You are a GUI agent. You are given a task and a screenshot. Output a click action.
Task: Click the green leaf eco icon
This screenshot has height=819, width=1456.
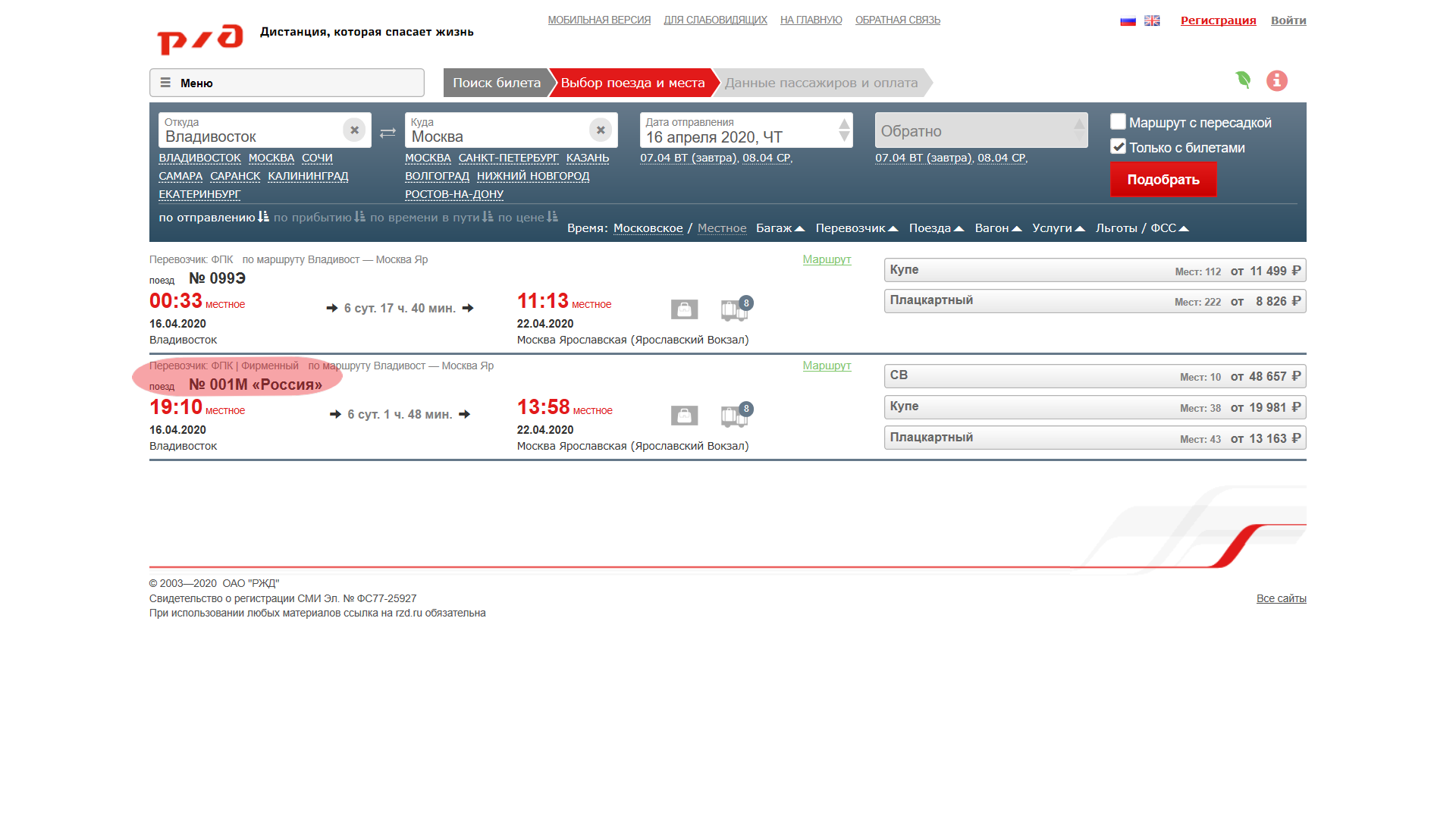click(x=1243, y=80)
